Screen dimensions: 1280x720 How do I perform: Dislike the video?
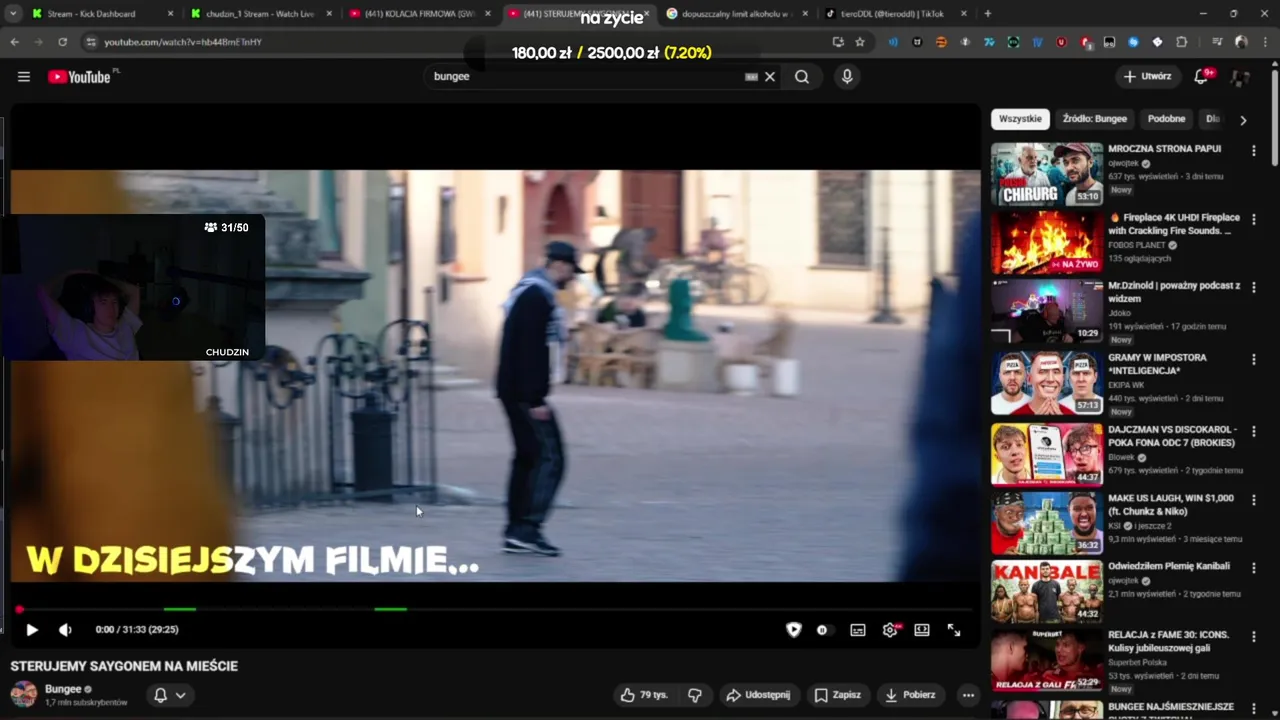(x=695, y=695)
